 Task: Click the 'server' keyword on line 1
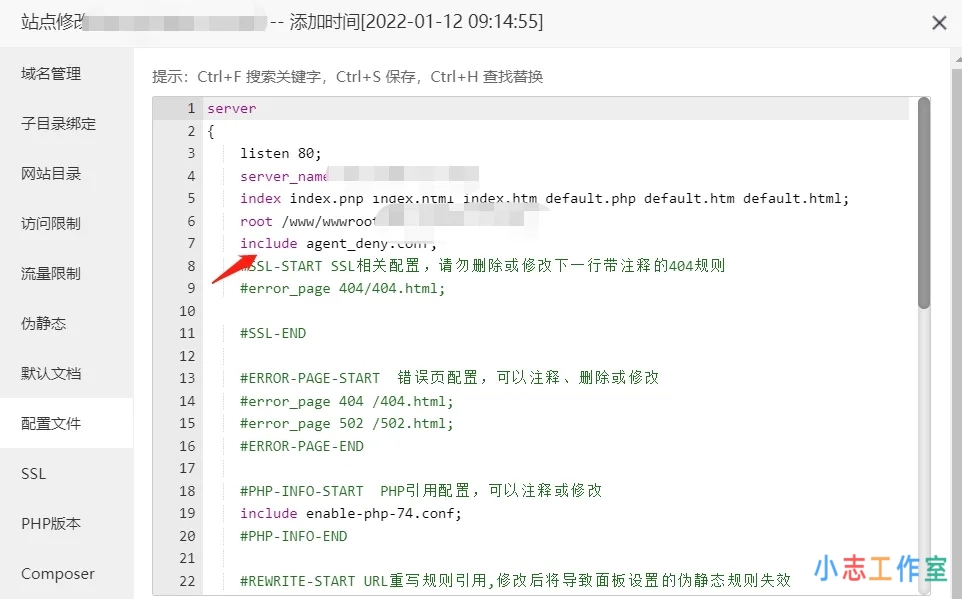(231, 109)
